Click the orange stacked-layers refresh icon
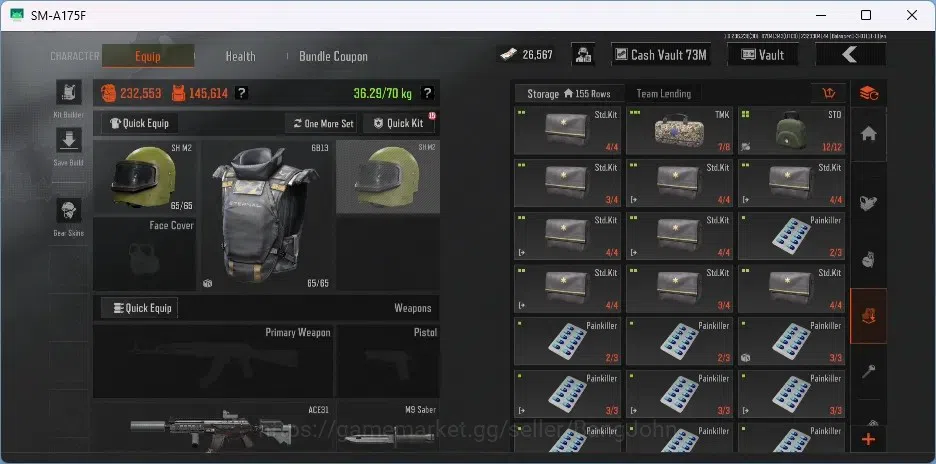 pyautogui.click(x=869, y=93)
